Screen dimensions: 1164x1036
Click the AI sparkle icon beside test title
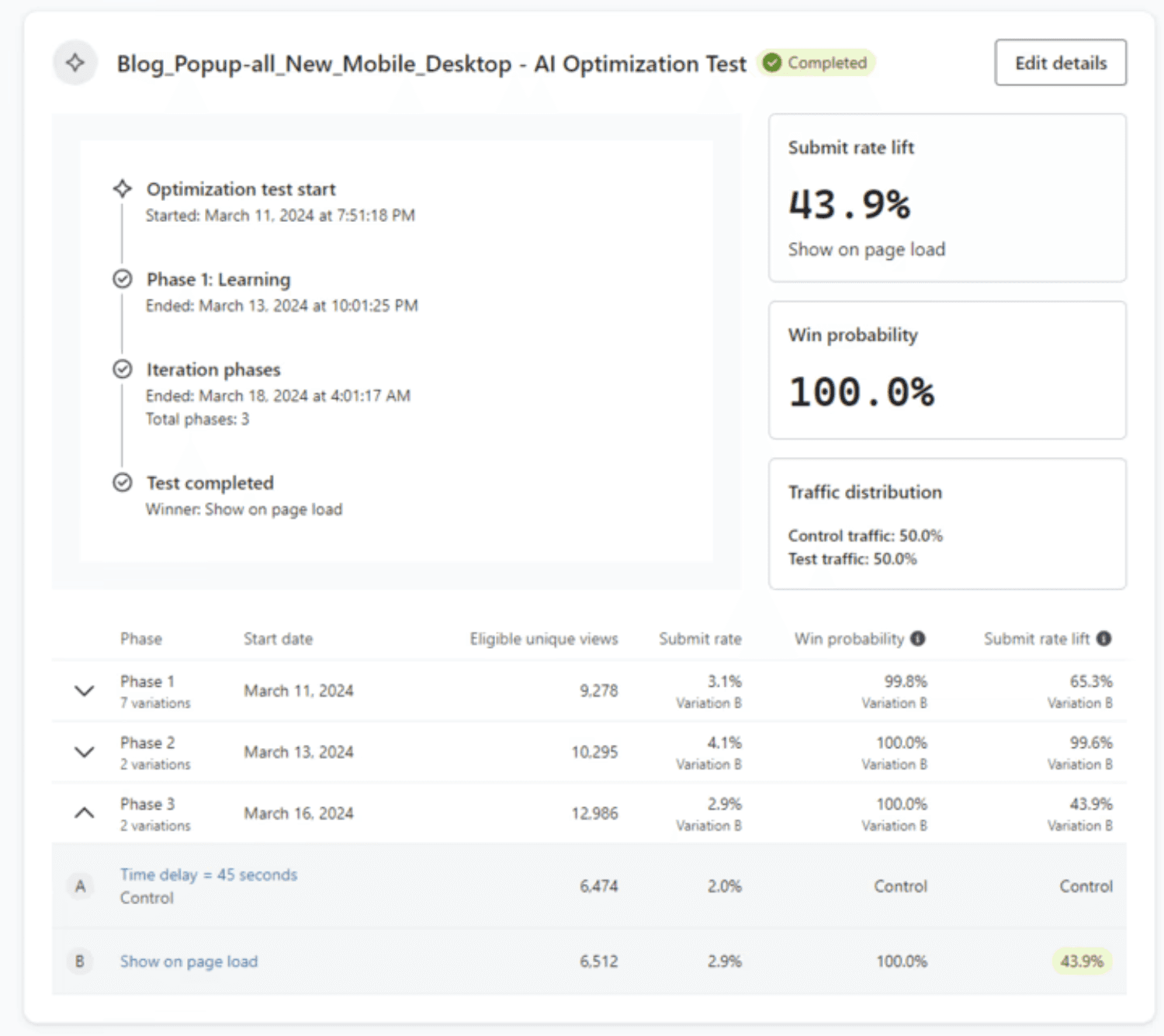click(75, 63)
